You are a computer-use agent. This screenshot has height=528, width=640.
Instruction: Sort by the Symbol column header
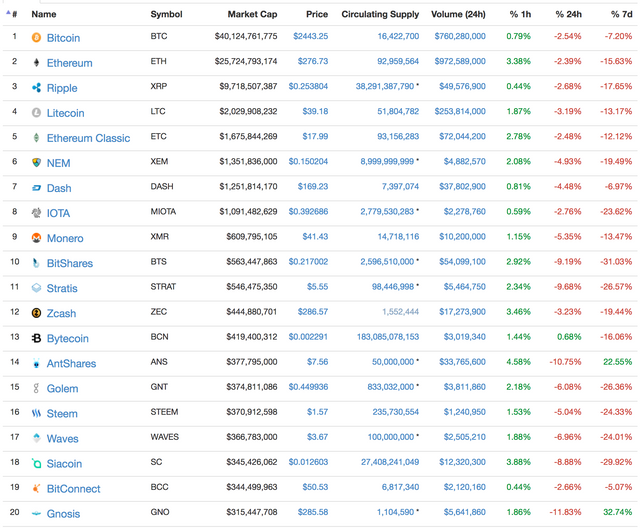coord(166,14)
